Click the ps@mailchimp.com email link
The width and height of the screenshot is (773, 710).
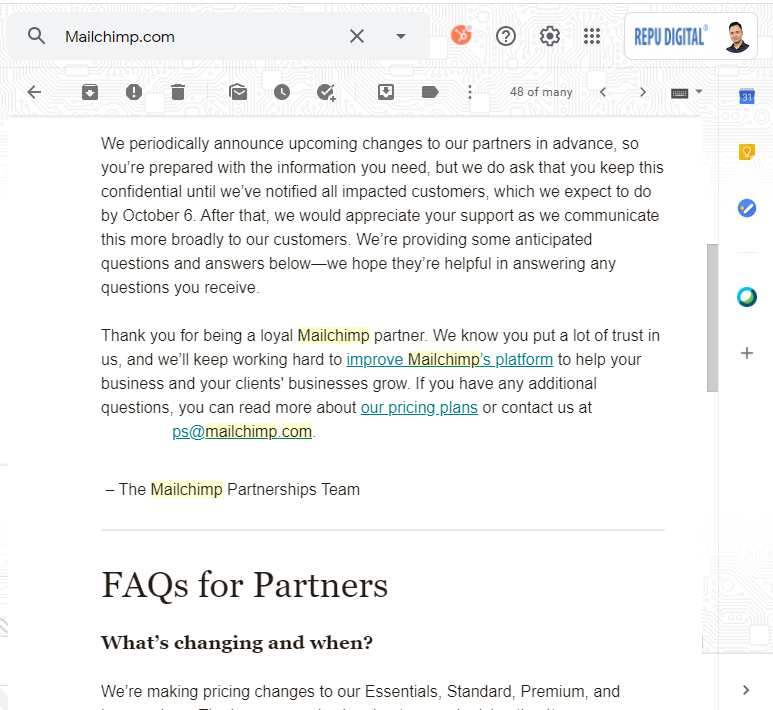click(242, 431)
